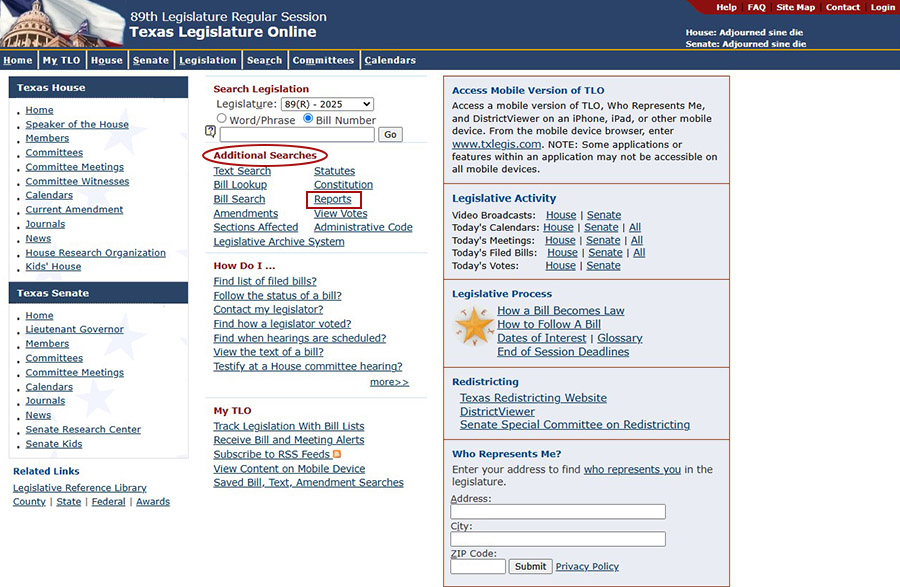Open the Glossary link
The image size is (900, 587).
pyautogui.click(x=620, y=338)
